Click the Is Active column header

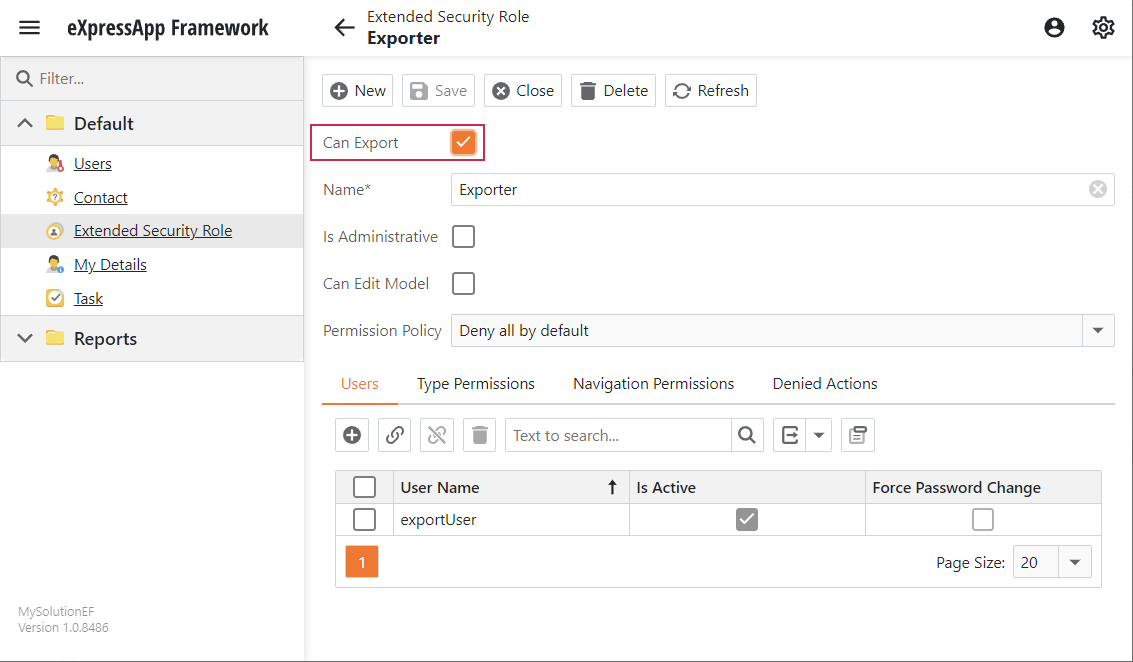point(747,487)
